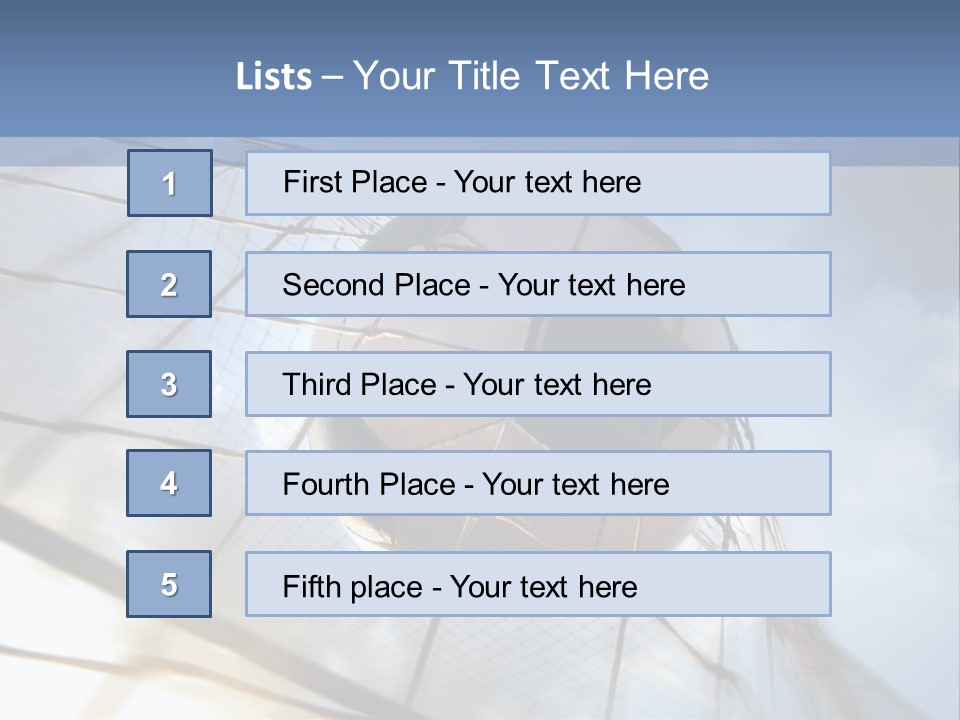Viewport: 960px width, 720px height.
Task: Click "Your text here" in Second Place bar
Action: [591, 285]
